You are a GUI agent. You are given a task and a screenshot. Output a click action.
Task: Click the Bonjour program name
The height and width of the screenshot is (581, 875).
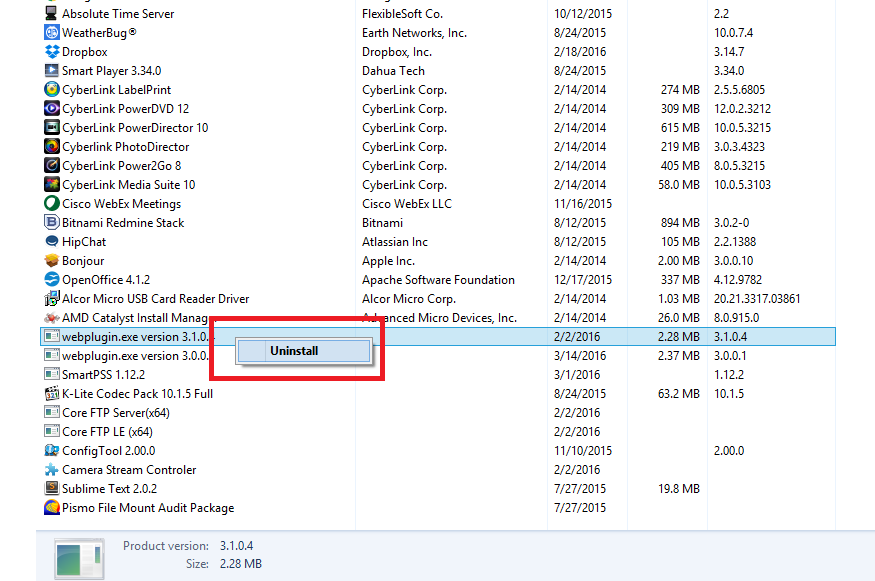pyautogui.click(x=83, y=261)
